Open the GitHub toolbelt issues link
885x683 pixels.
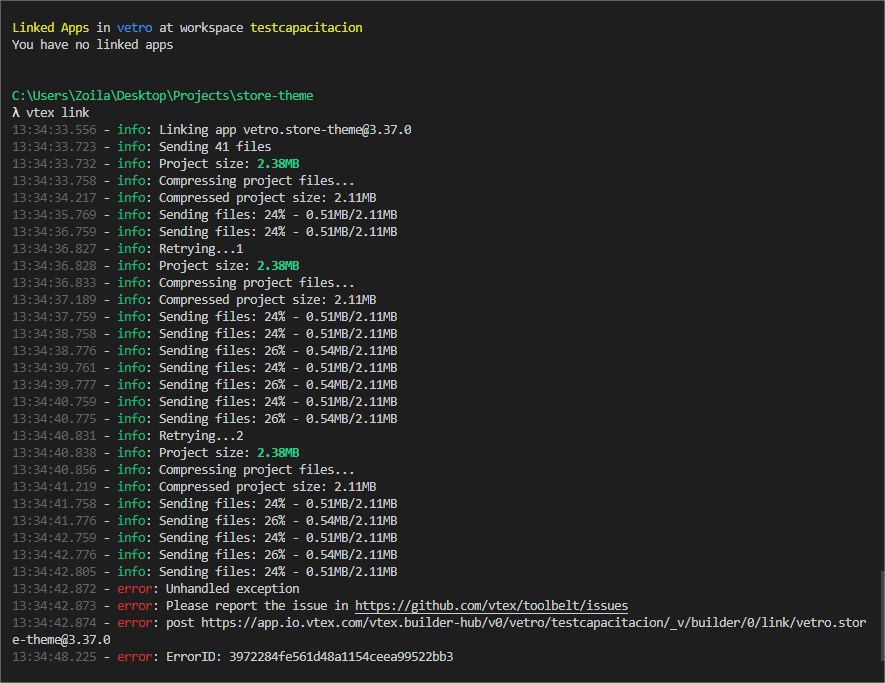(491, 605)
